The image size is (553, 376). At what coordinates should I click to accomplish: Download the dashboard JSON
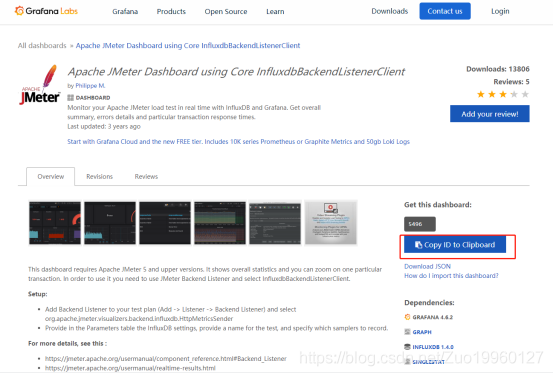[x=427, y=266]
